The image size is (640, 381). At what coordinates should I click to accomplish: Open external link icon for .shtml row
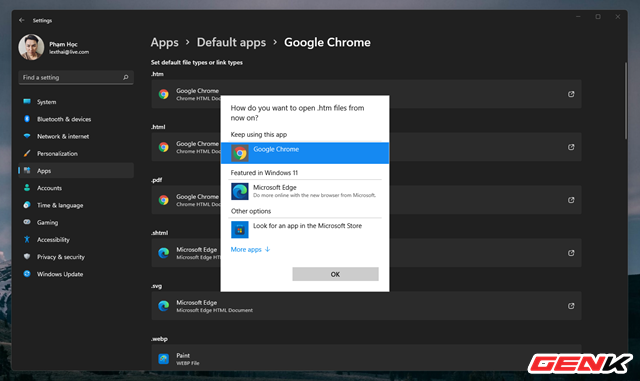[x=571, y=253]
